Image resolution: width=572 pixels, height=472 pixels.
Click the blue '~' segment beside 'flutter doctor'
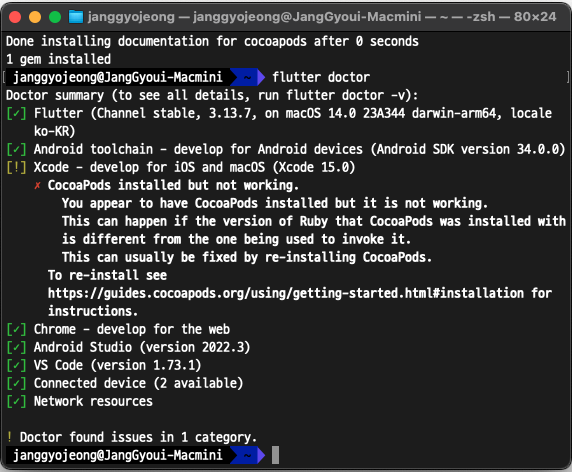click(248, 77)
